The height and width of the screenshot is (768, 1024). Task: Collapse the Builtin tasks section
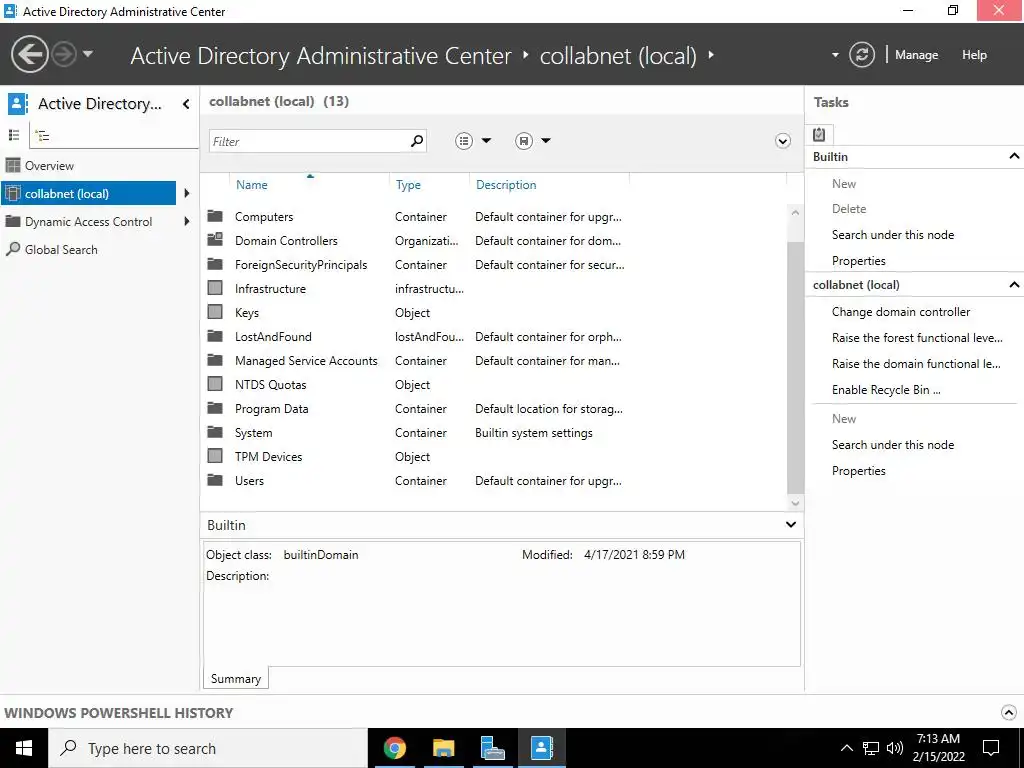pos(1014,156)
